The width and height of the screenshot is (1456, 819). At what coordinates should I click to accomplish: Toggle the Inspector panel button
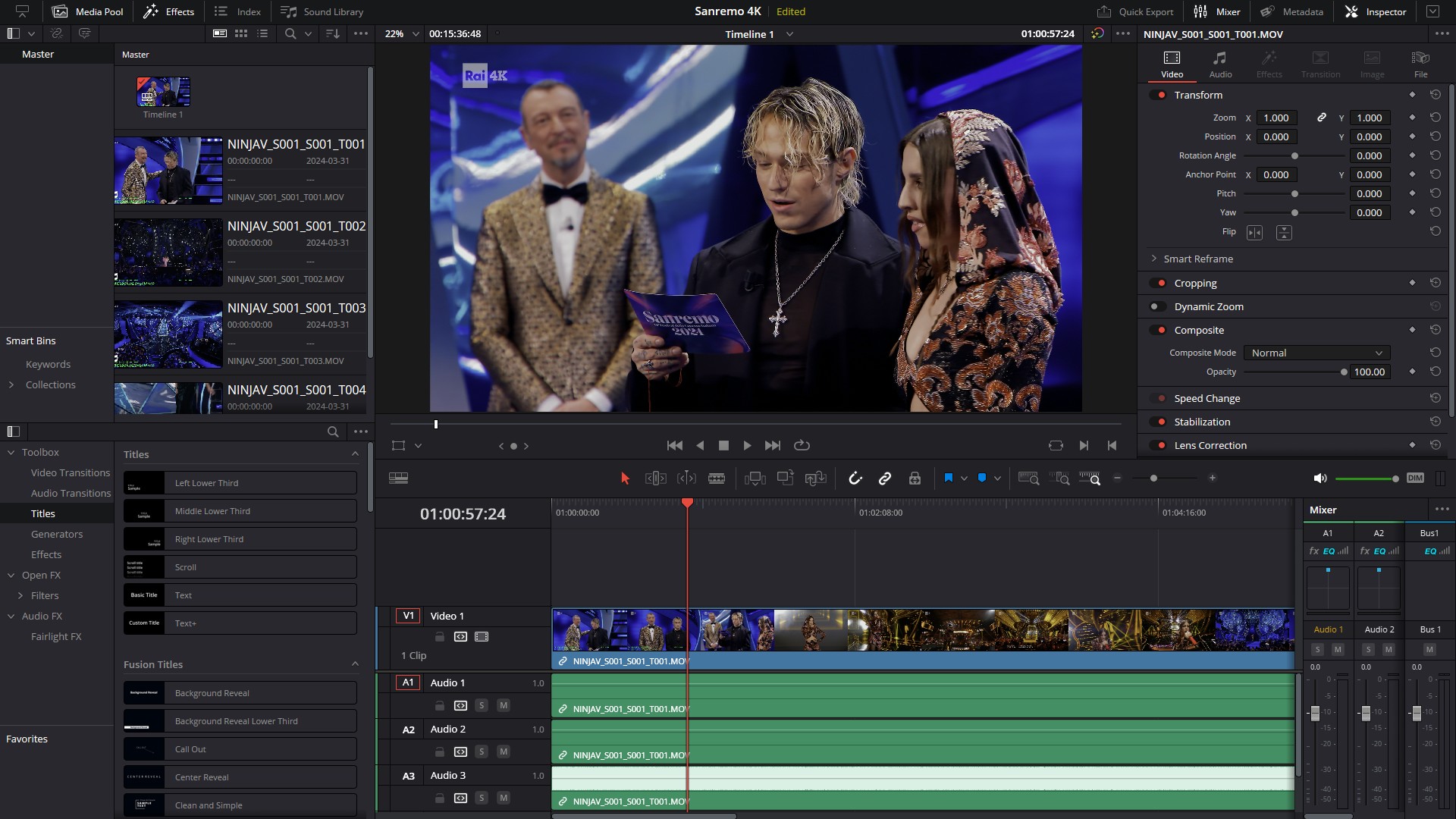(x=1376, y=11)
